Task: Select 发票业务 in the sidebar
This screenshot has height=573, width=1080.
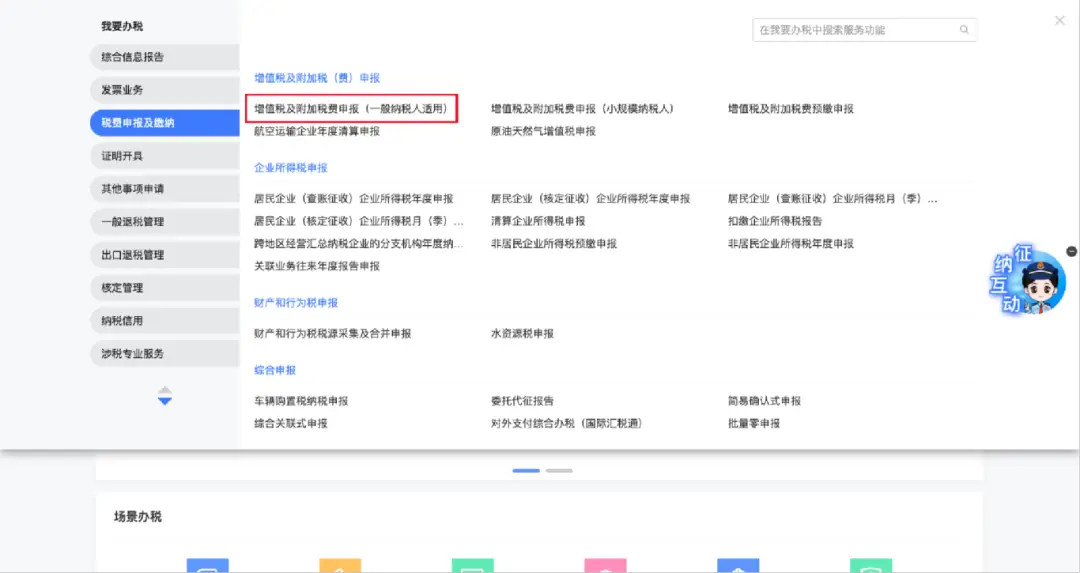Action: click(165, 90)
